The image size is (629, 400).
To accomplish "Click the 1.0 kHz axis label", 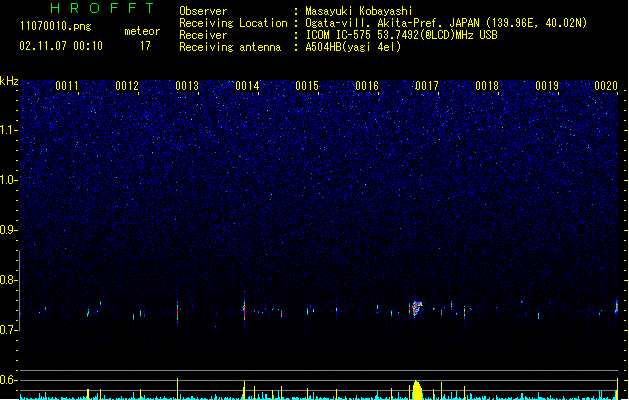I will (9, 180).
